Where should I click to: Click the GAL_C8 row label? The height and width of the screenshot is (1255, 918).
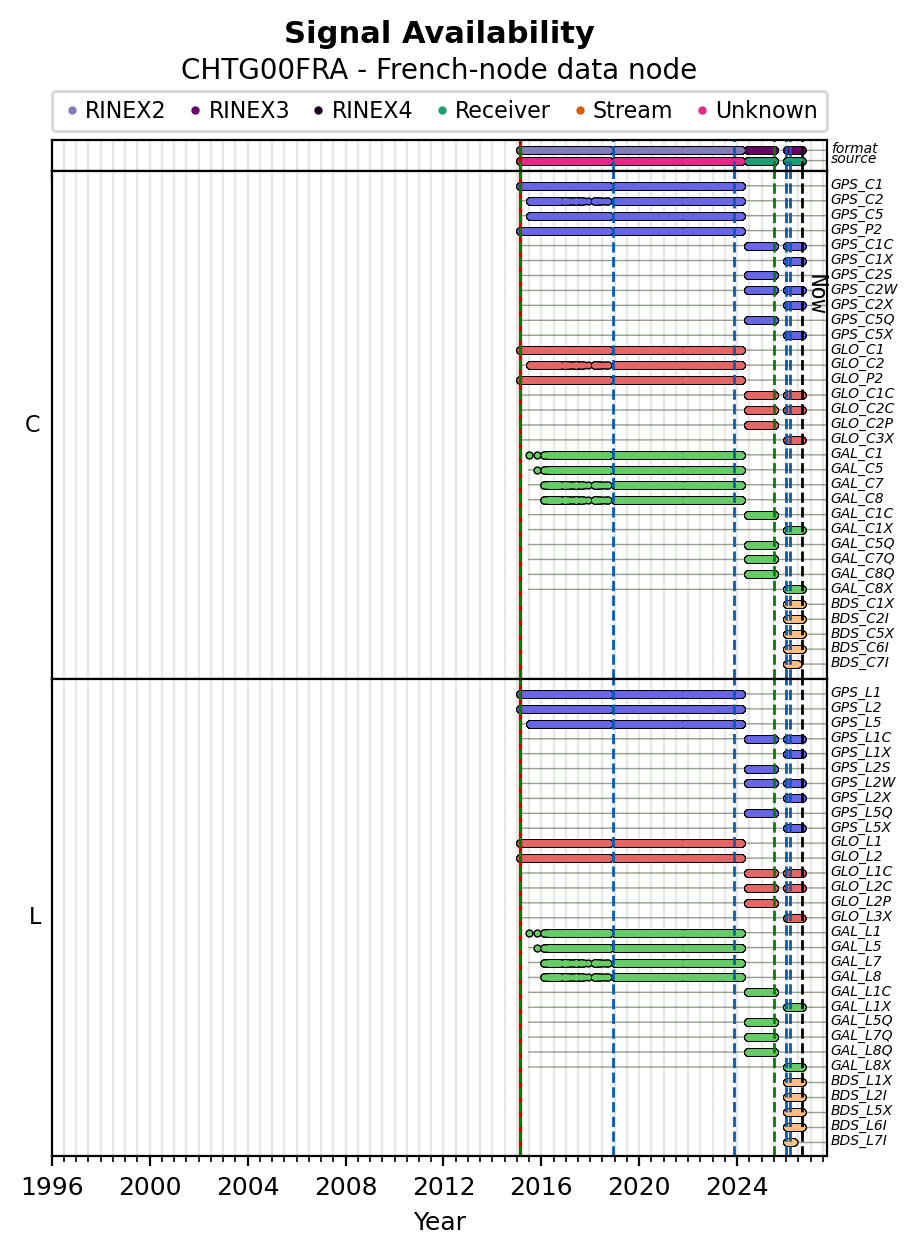(x=857, y=499)
